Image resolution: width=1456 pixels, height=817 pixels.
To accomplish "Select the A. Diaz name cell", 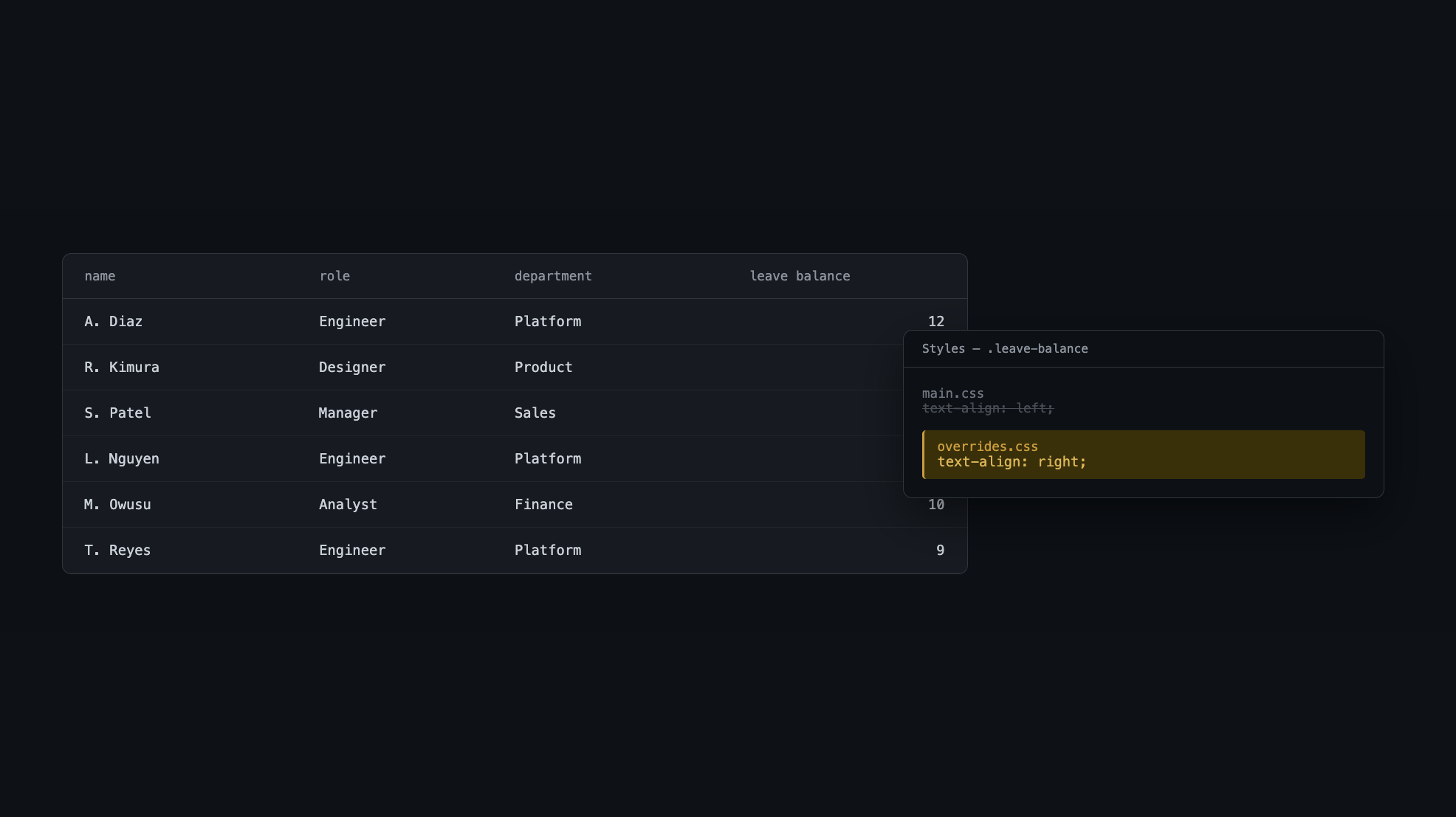I will pyautogui.click(x=114, y=322).
